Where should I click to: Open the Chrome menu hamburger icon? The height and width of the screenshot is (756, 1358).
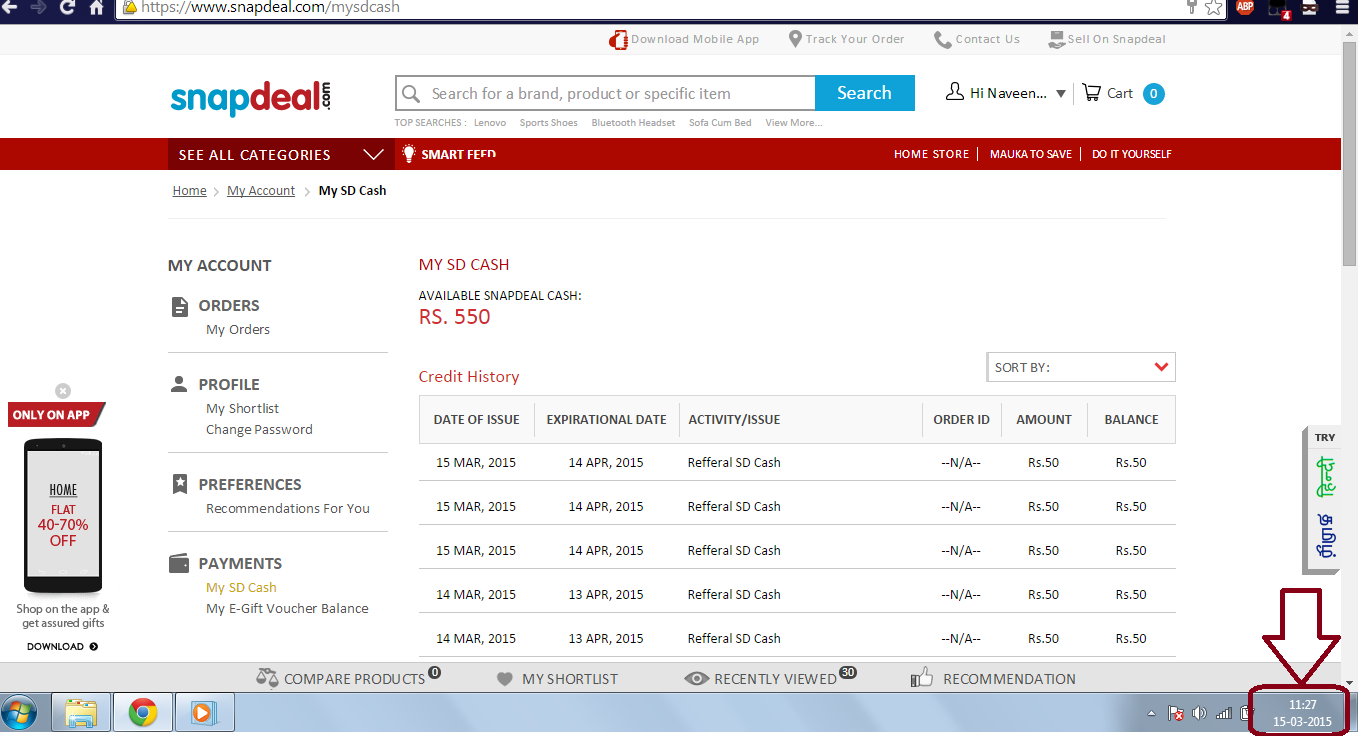point(1342,7)
